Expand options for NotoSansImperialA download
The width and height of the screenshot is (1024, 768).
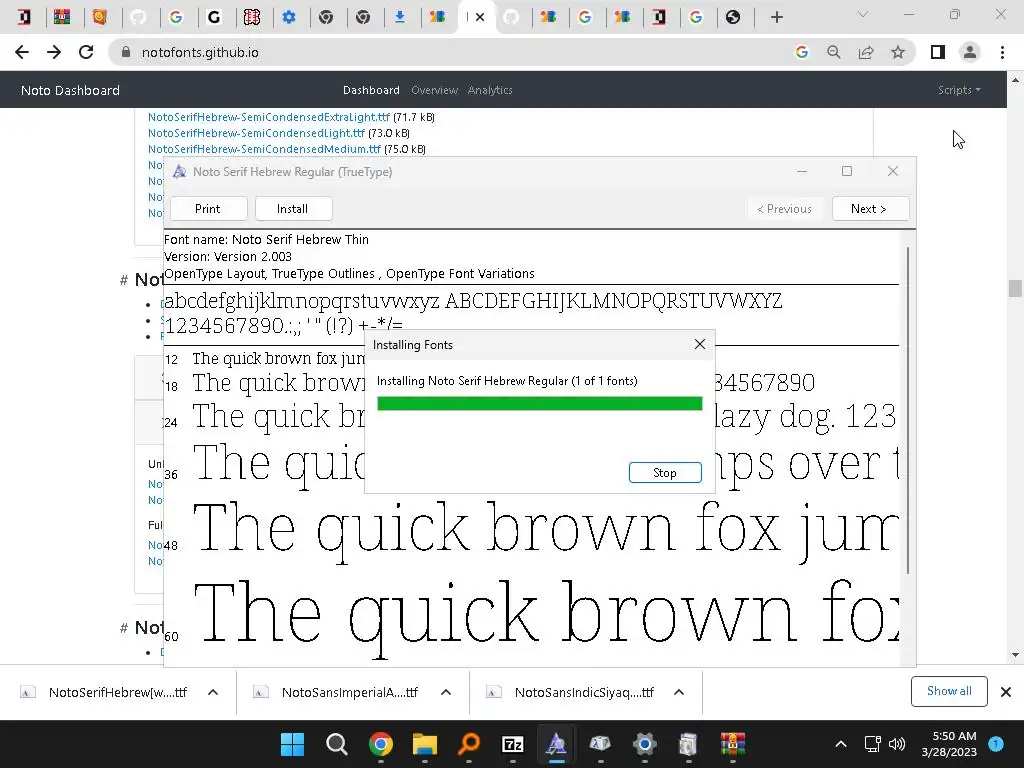[446, 692]
